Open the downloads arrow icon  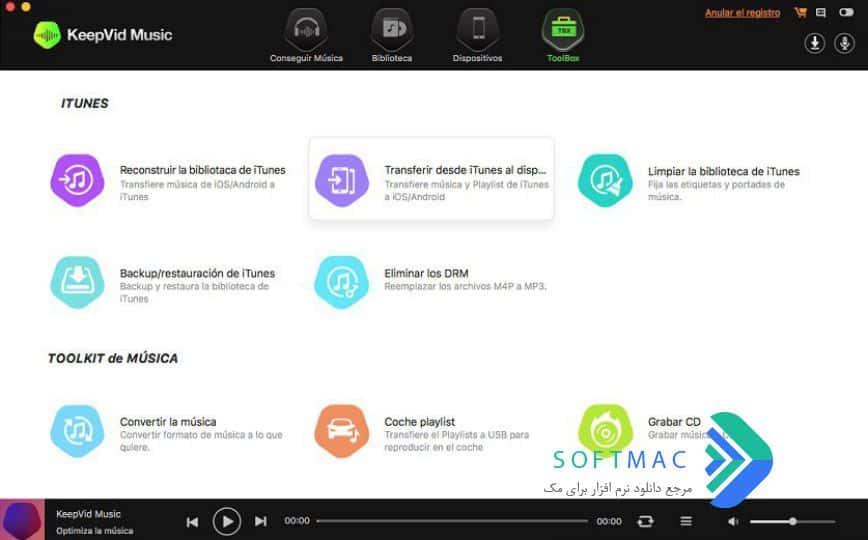[x=814, y=43]
